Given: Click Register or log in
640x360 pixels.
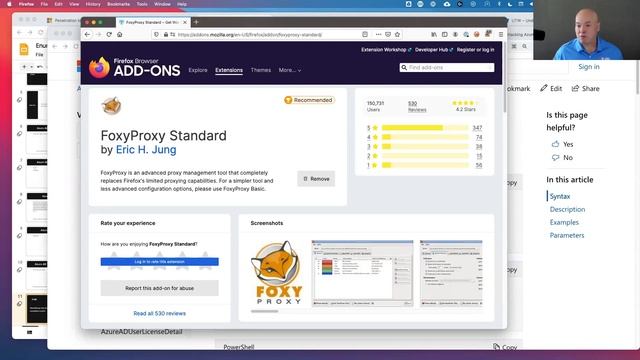Looking at the screenshot, I should coord(476,50).
